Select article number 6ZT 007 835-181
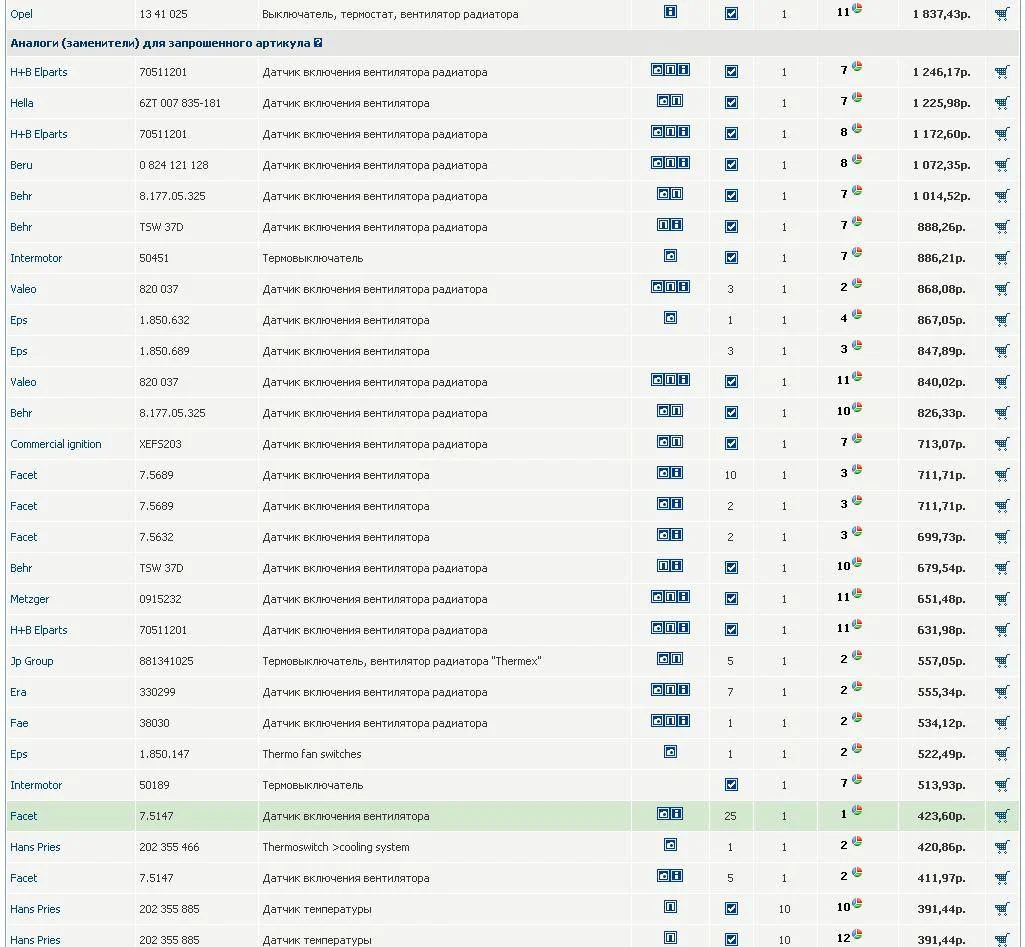The image size is (1025, 947). tap(180, 103)
